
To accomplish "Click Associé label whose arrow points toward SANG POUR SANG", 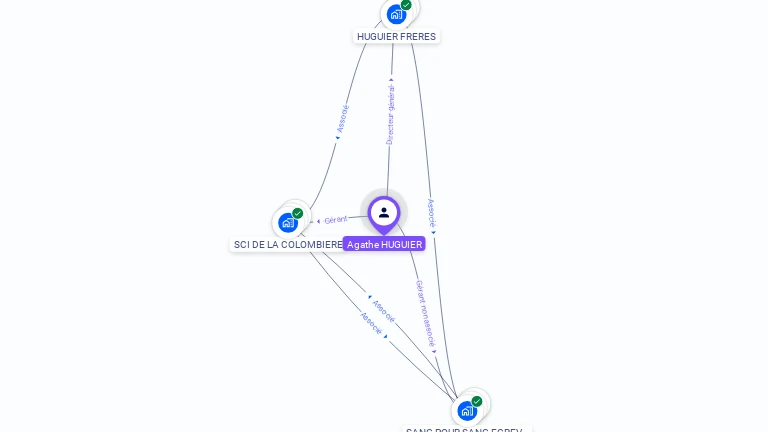I will (x=371, y=323).
